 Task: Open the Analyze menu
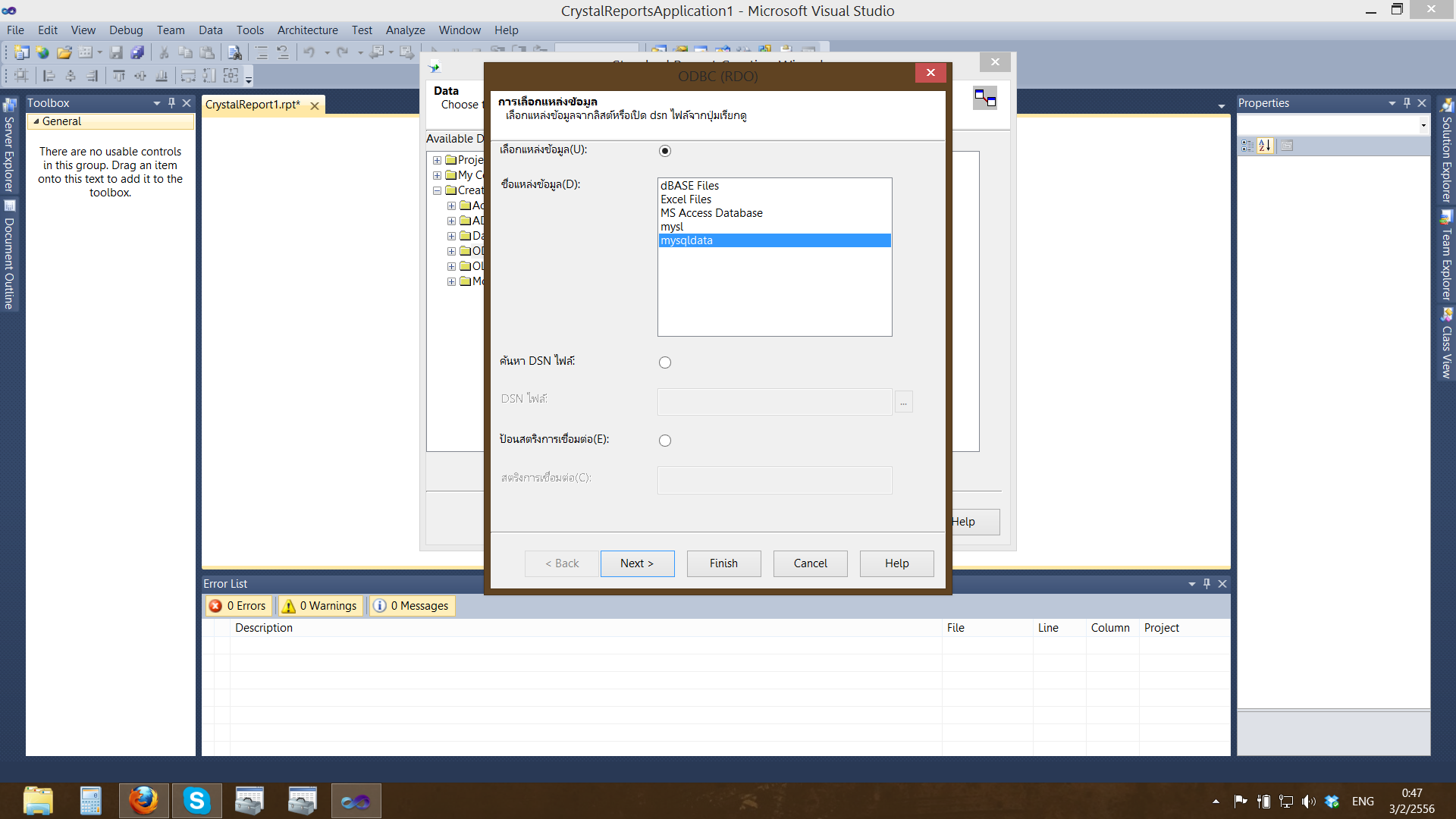[x=405, y=30]
